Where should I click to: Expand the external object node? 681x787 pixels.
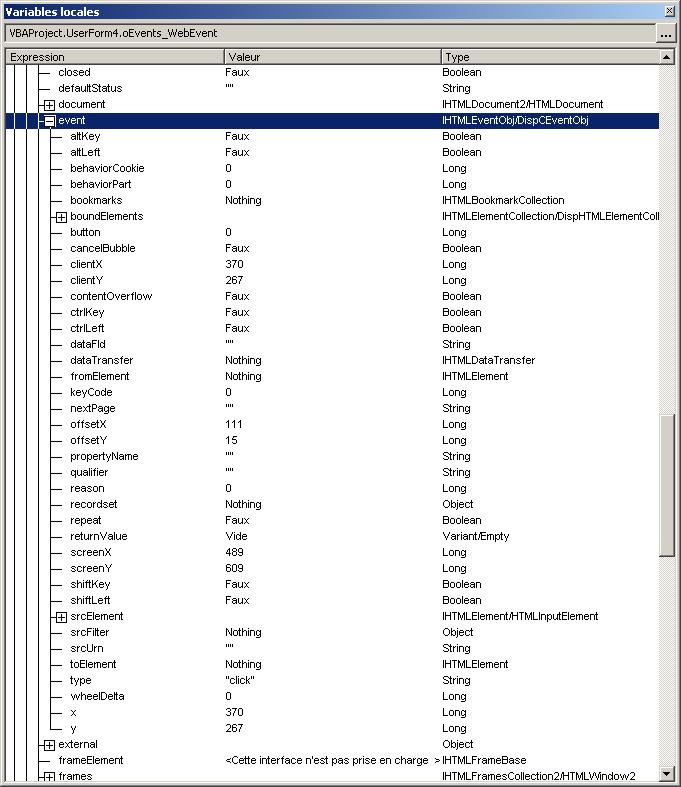coord(48,745)
